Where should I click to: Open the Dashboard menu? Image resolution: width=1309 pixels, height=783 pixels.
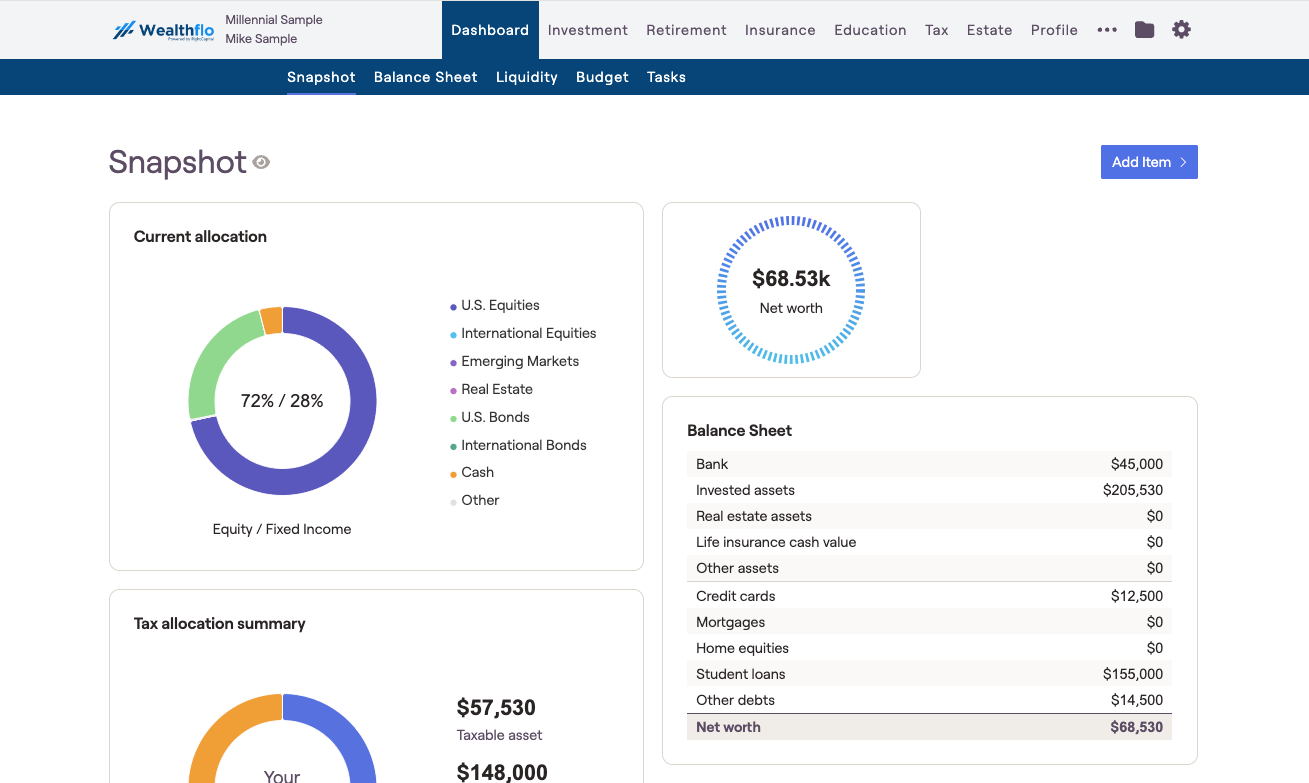tap(490, 30)
